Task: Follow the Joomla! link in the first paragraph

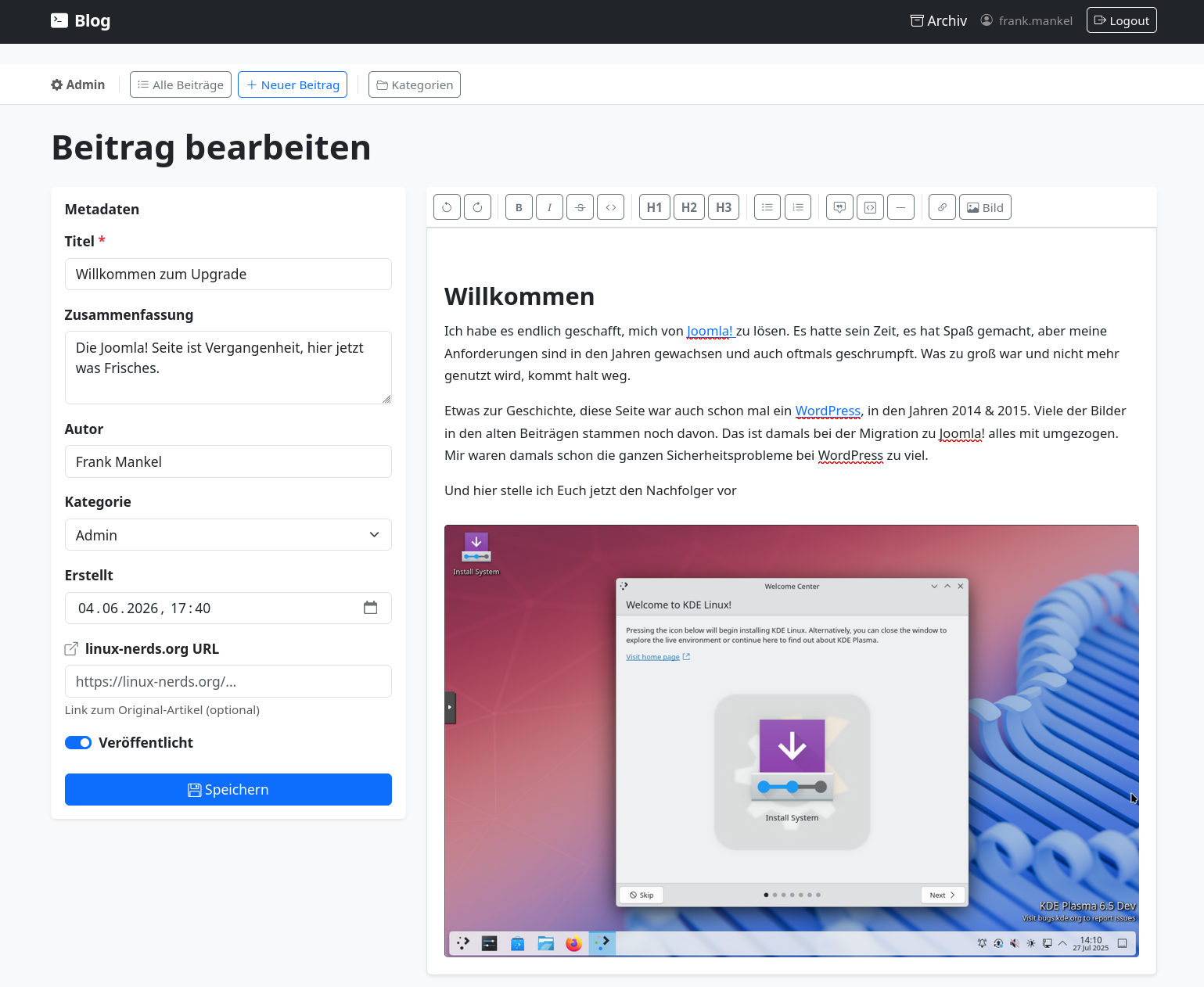Action: (711, 332)
